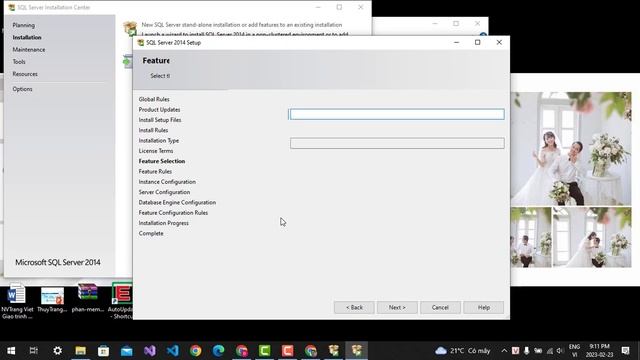
Task: Click the SQL Server 2014 Setup title bar icon
Action: point(141,42)
